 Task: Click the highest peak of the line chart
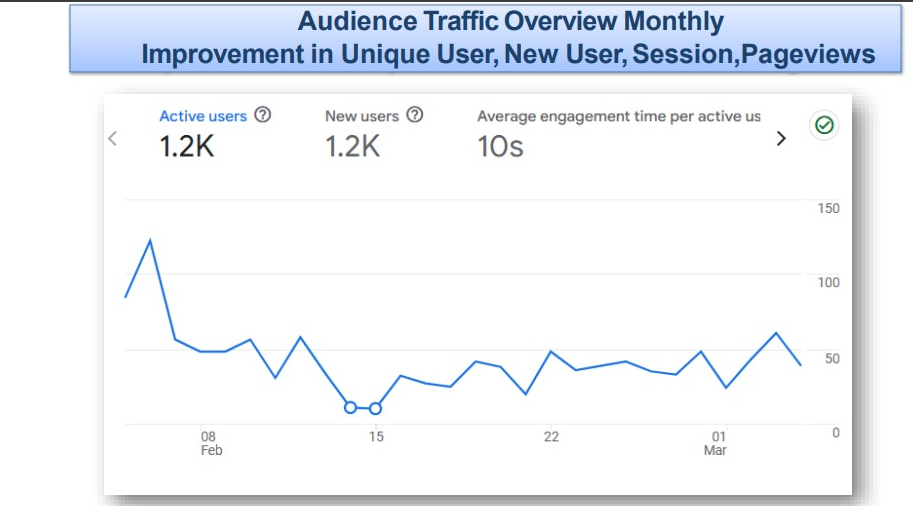150,240
